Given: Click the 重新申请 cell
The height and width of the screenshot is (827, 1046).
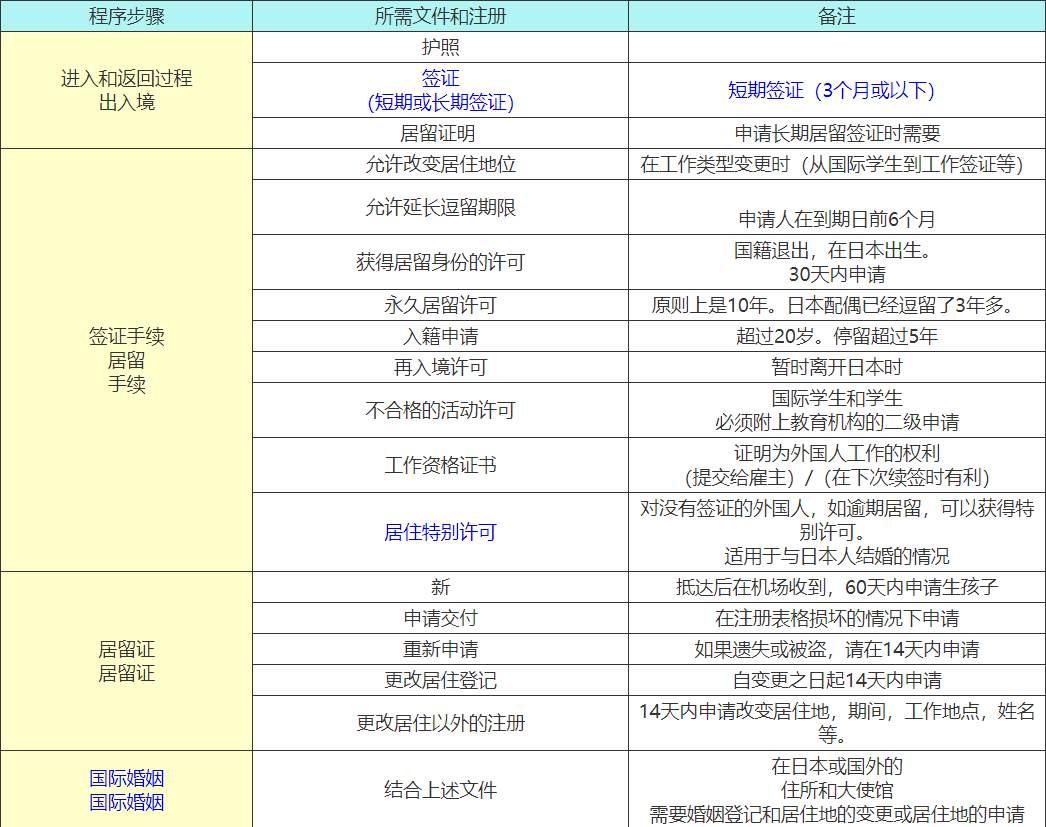Looking at the screenshot, I should coord(440,649).
